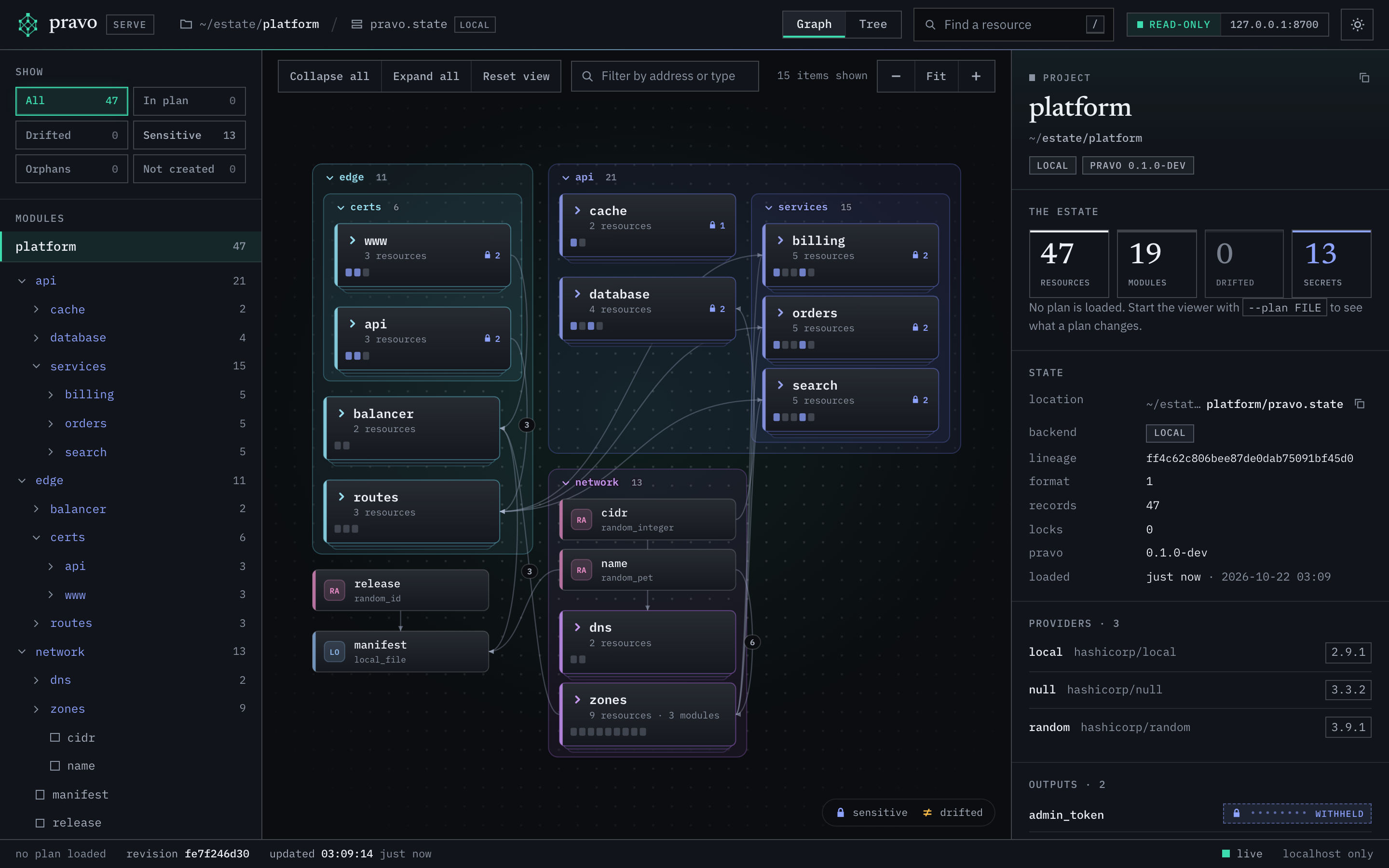Toggle the Drifted filter

(x=72, y=136)
